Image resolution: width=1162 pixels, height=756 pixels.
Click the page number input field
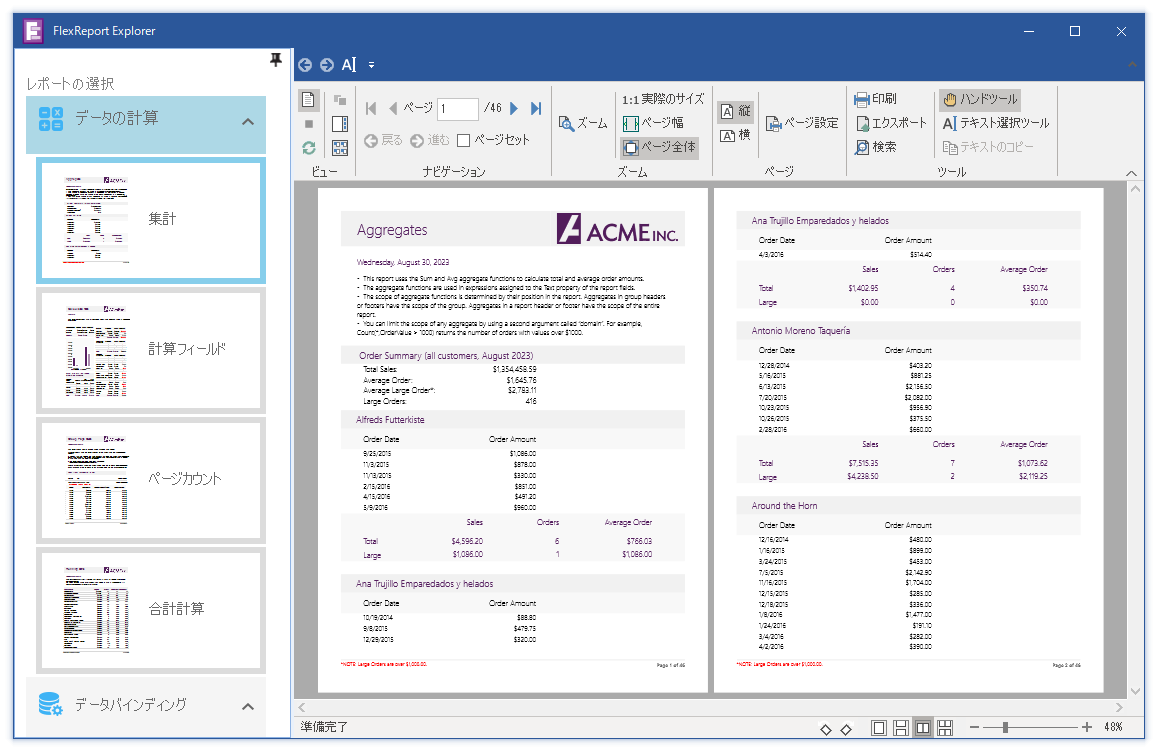click(457, 109)
